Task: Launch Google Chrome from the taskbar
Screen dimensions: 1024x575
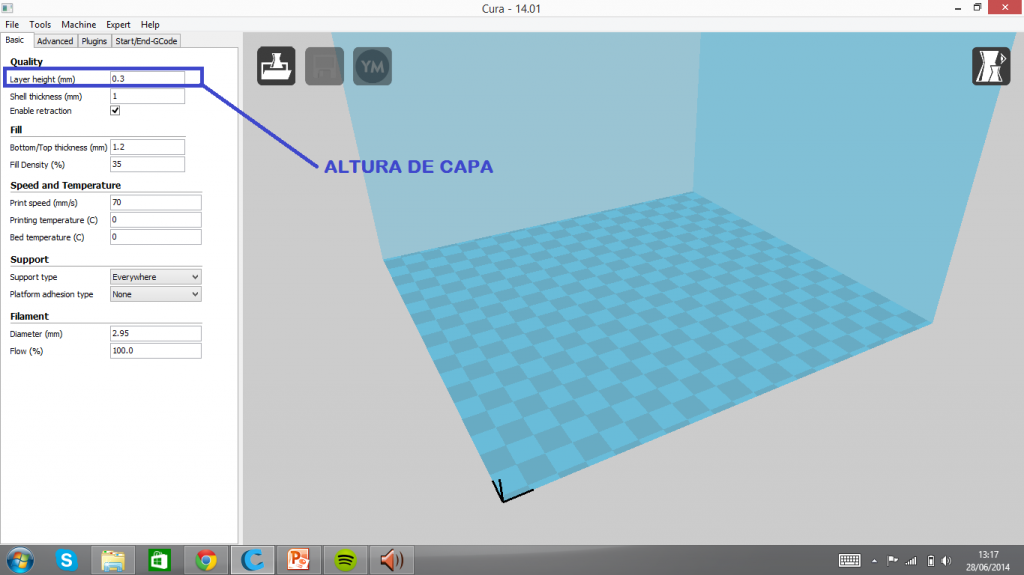Action: pos(207,560)
